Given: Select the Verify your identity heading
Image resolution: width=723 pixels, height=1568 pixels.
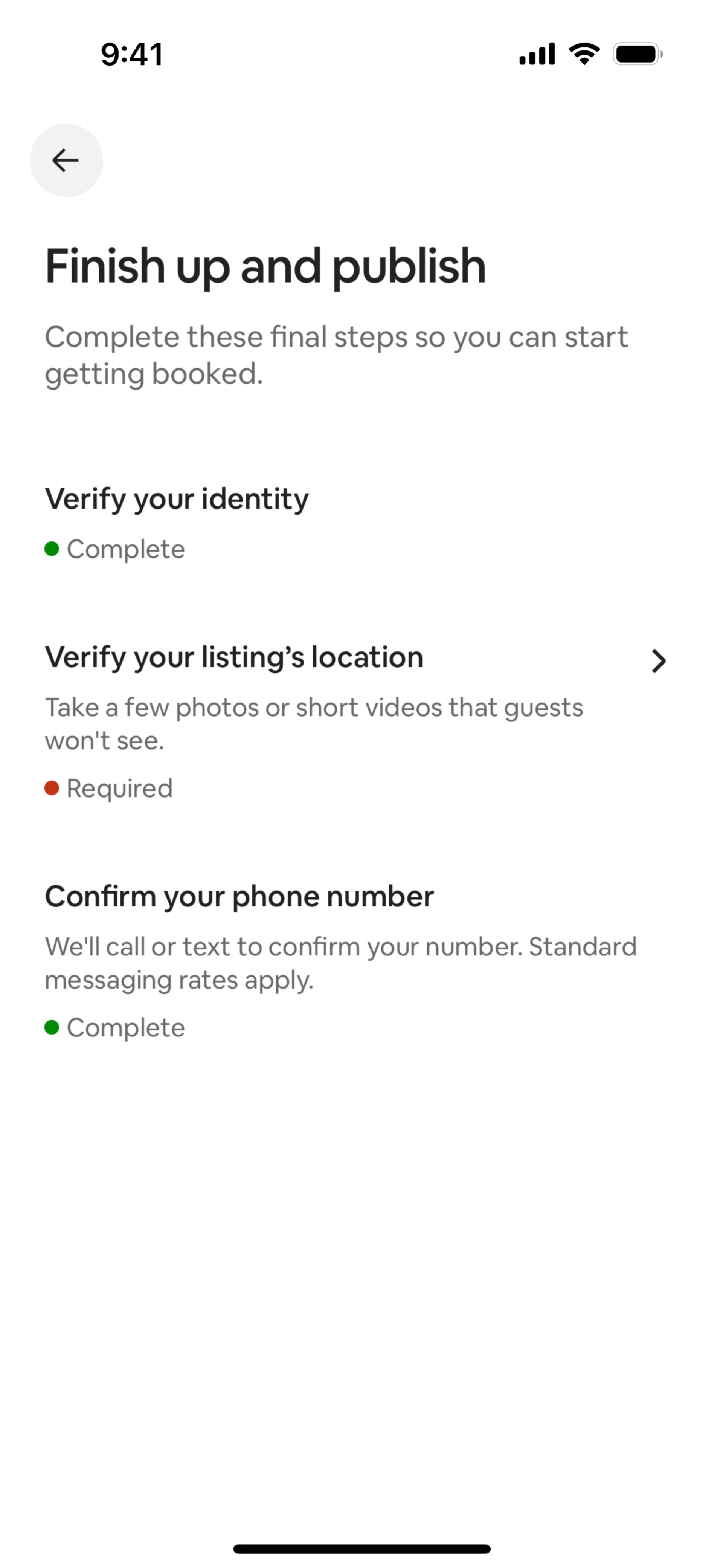Looking at the screenshot, I should tap(177, 499).
